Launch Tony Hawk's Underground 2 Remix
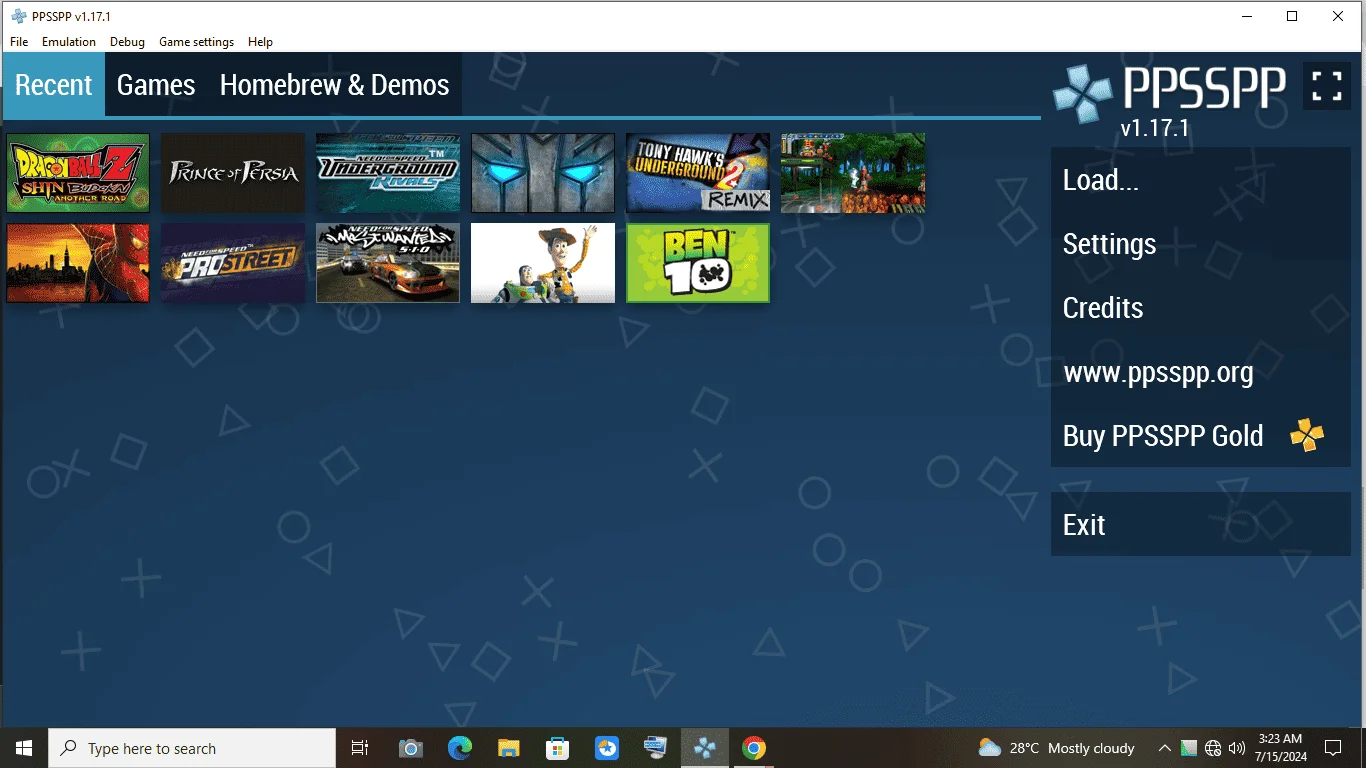1366x768 pixels. pos(698,173)
